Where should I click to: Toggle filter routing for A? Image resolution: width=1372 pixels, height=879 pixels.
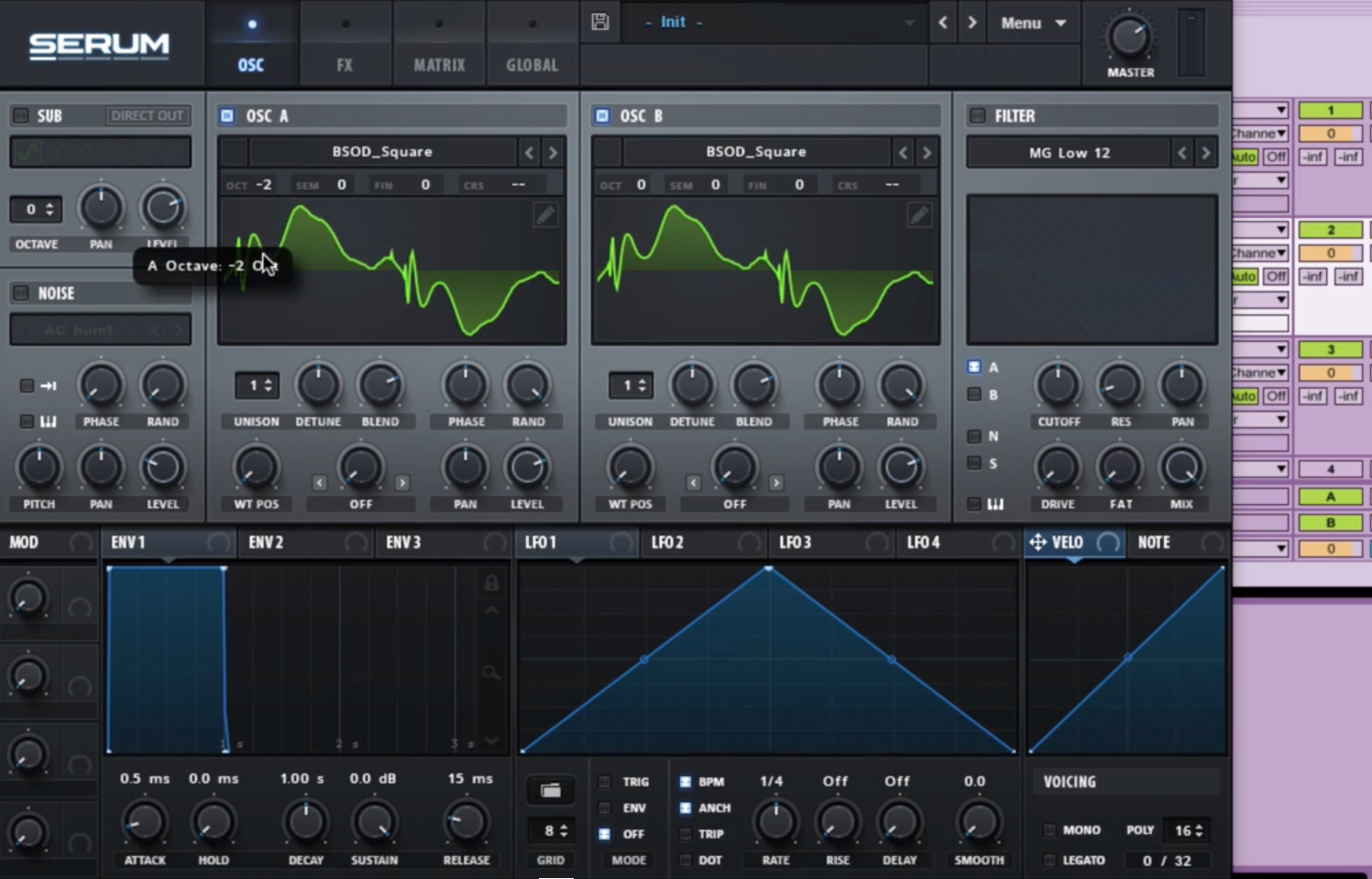pyautogui.click(x=974, y=367)
